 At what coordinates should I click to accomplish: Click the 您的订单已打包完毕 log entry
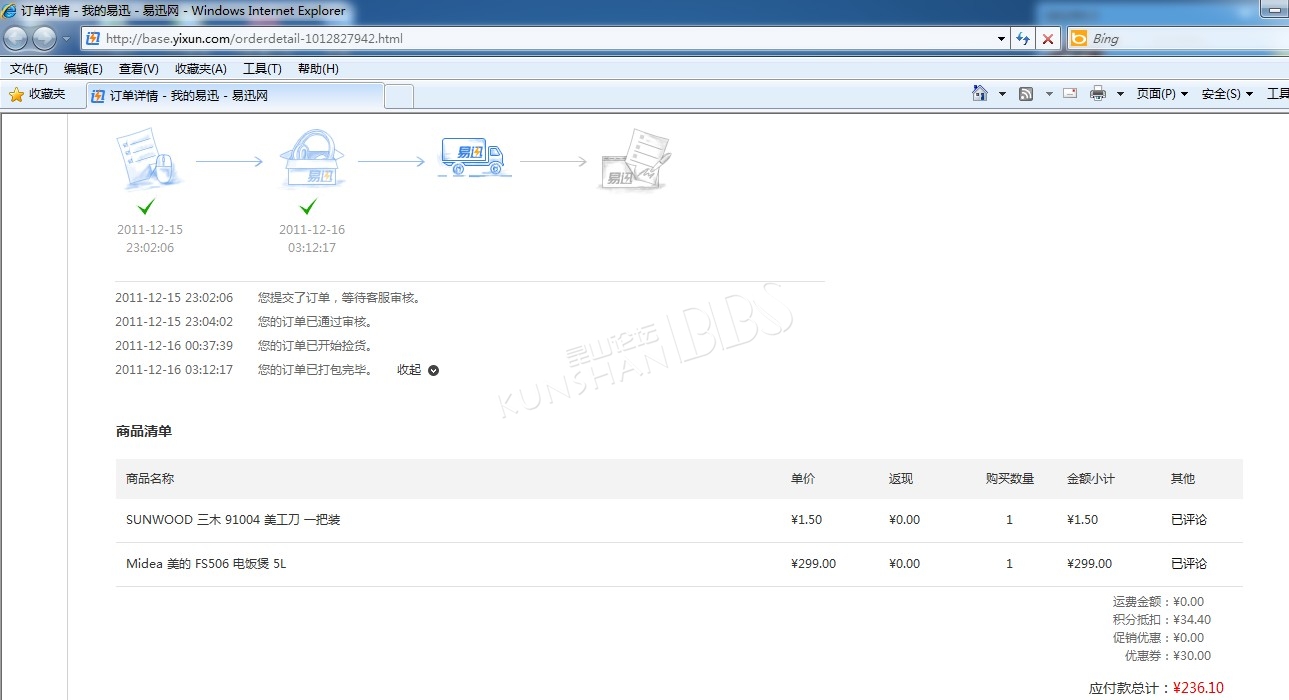(x=315, y=370)
